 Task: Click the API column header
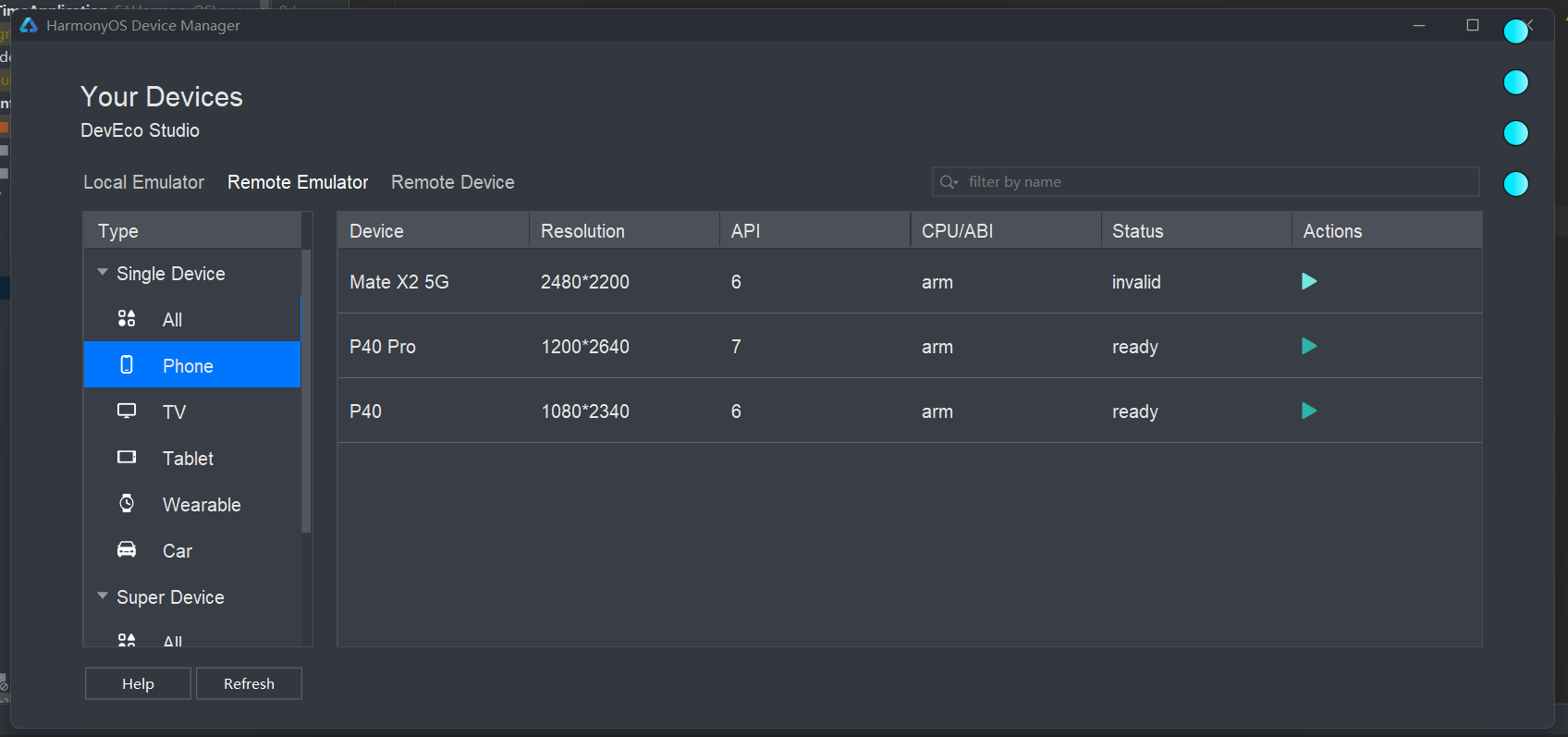click(815, 230)
